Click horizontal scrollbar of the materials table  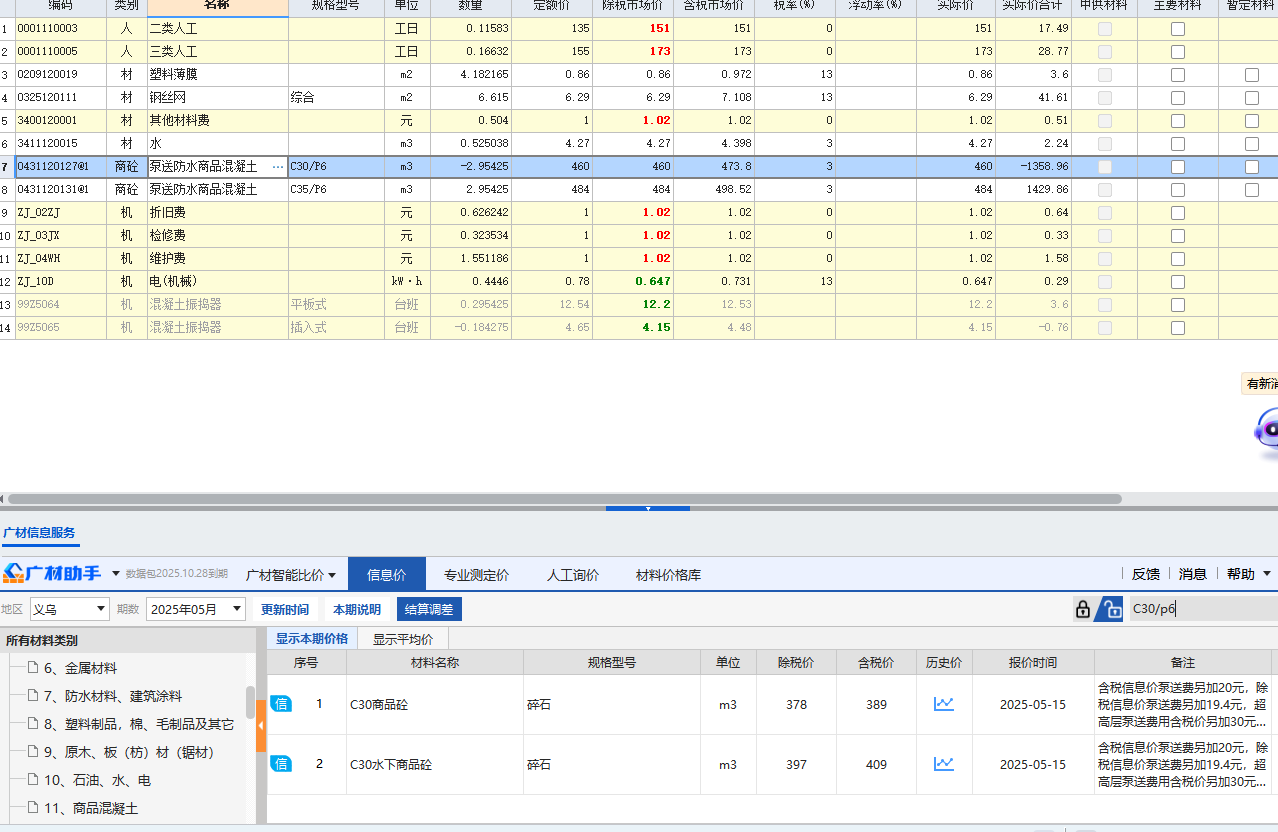pos(565,498)
